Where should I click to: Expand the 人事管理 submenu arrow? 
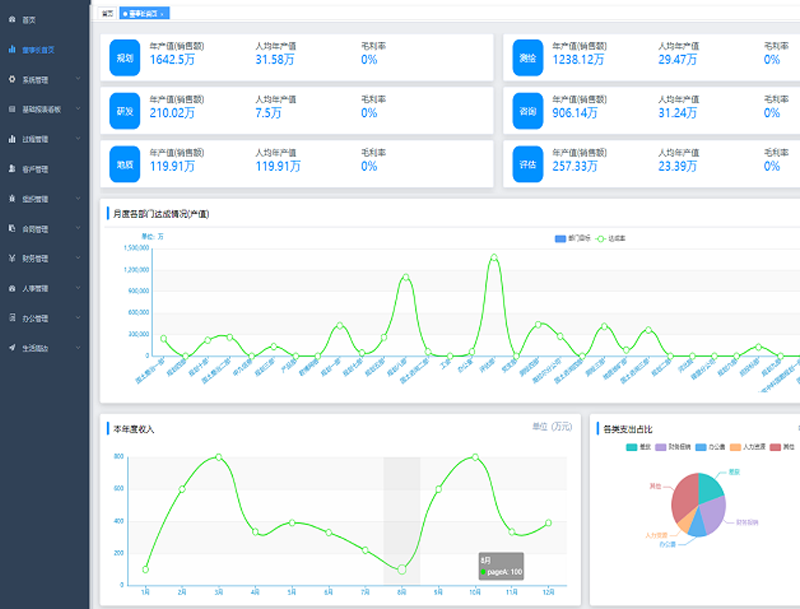[78, 288]
